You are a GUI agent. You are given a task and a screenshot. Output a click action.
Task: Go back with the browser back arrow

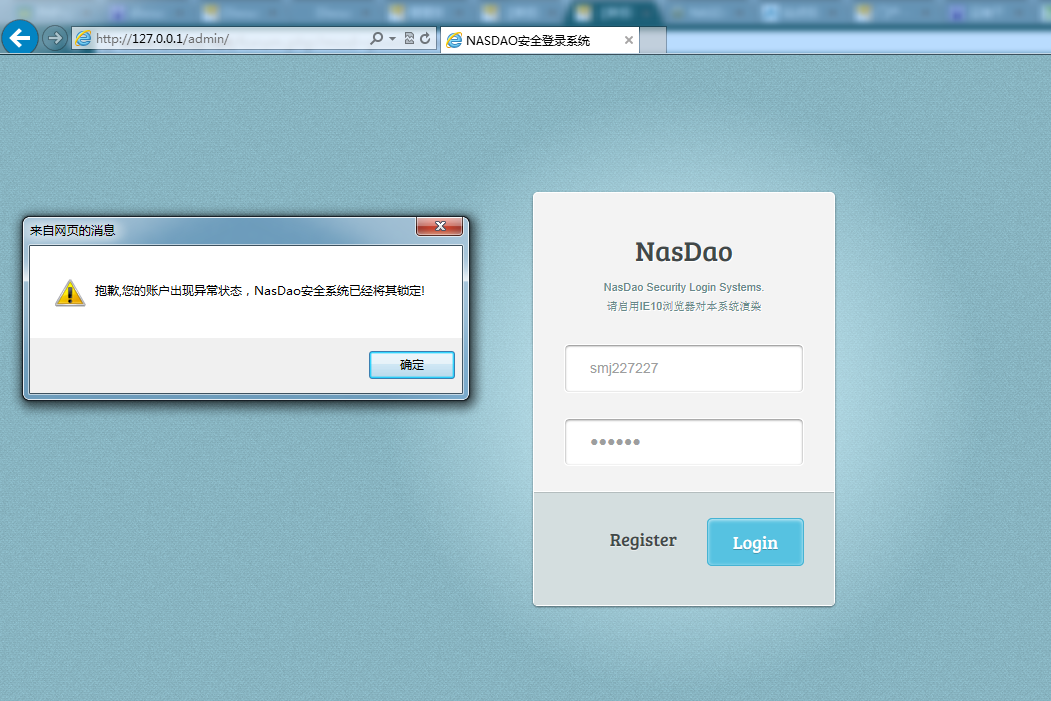click(x=20, y=38)
